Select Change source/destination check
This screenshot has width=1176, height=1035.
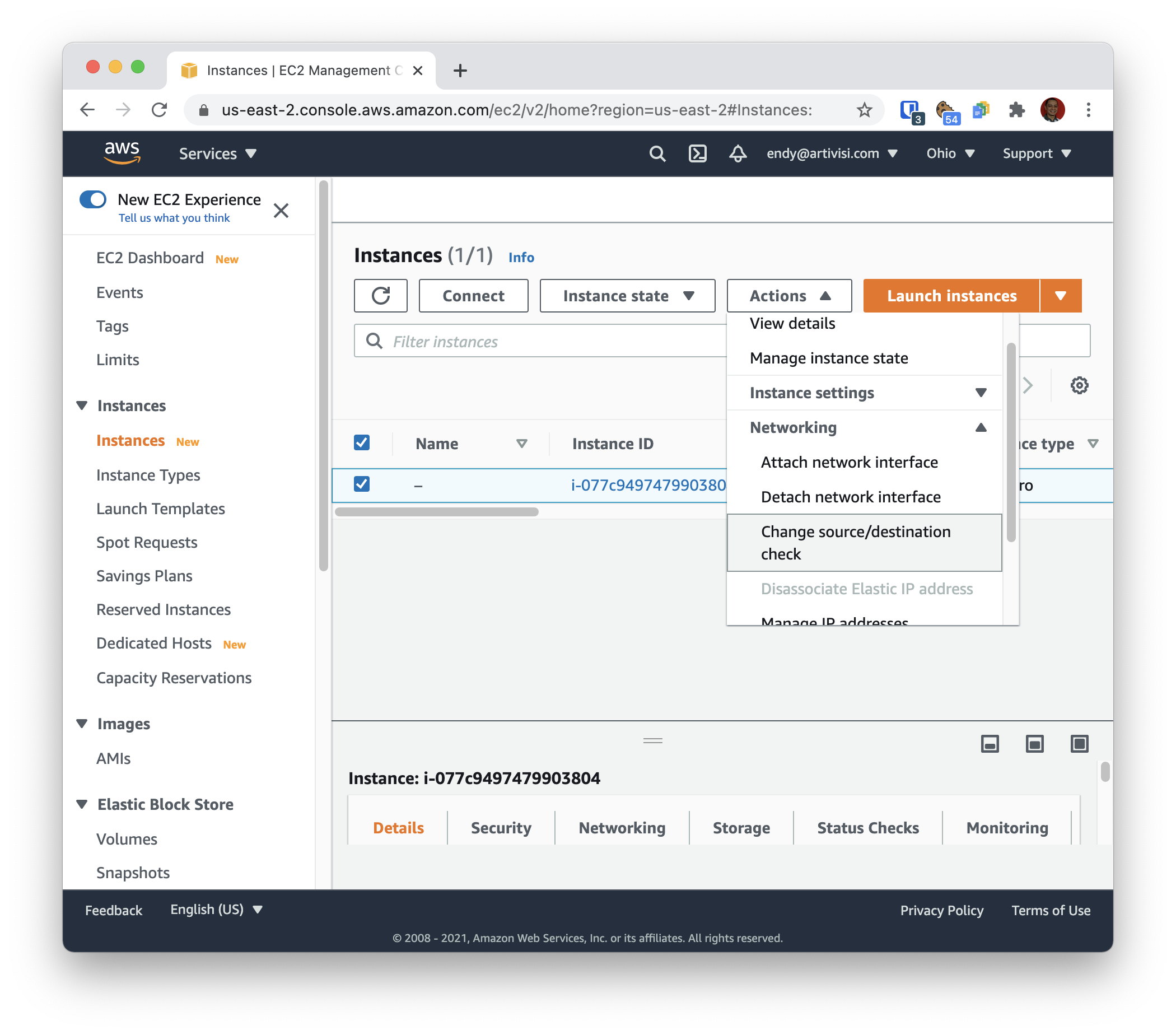coord(864,543)
